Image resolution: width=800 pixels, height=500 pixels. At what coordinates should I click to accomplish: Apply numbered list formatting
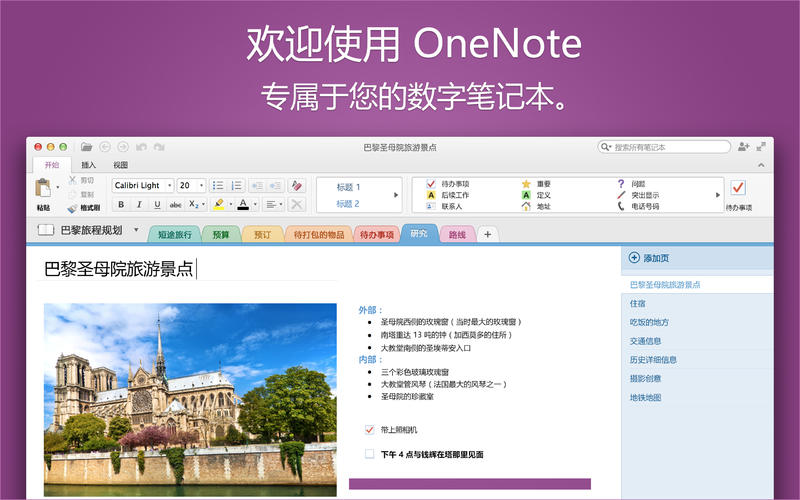tap(237, 185)
